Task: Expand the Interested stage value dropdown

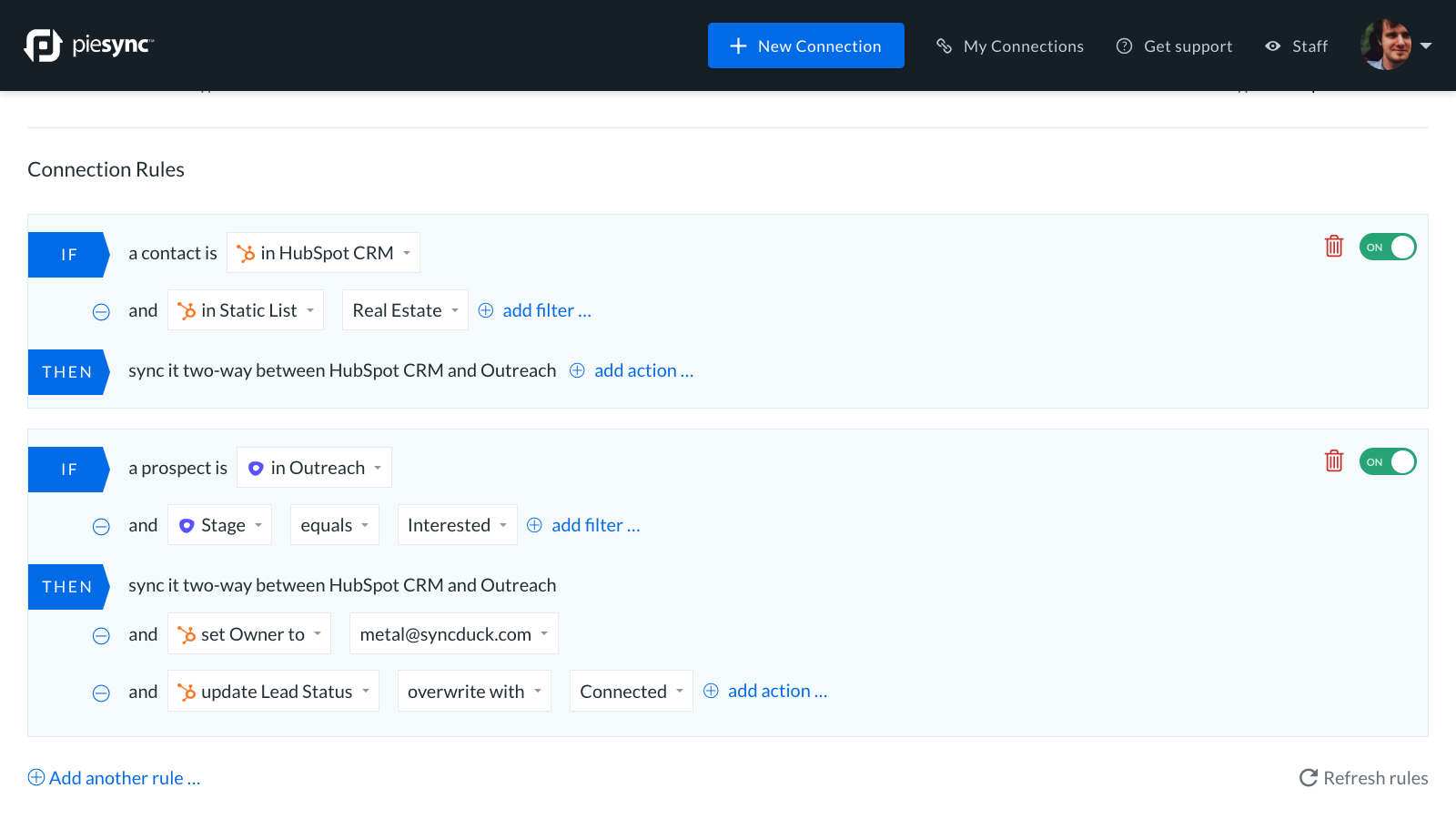Action: click(457, 525)
